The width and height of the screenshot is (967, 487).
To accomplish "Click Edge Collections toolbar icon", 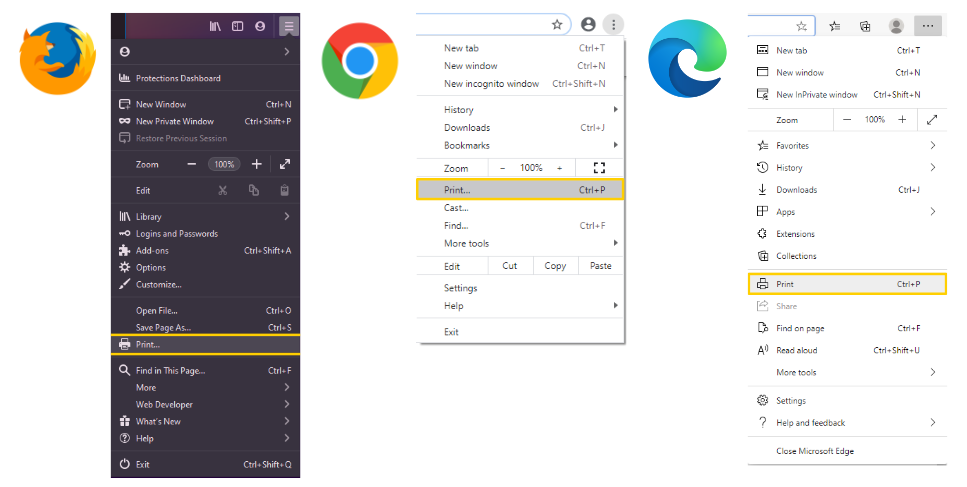I will pos(865,26).
